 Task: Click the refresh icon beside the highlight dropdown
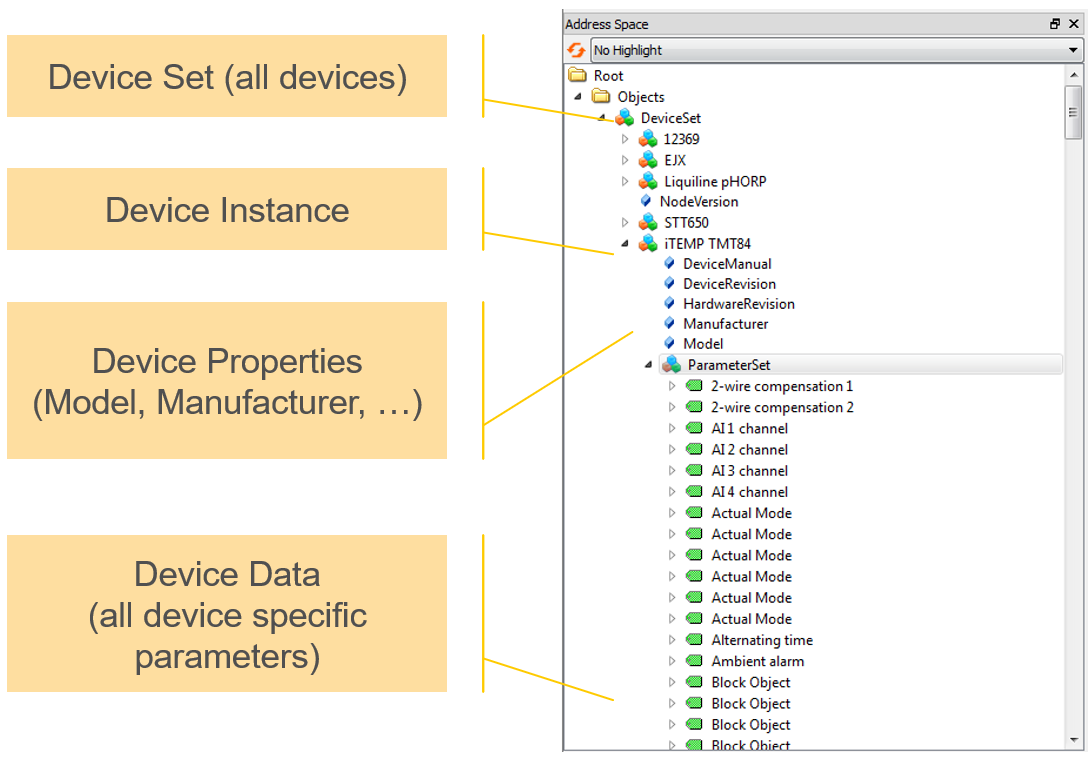click(576, 50)
